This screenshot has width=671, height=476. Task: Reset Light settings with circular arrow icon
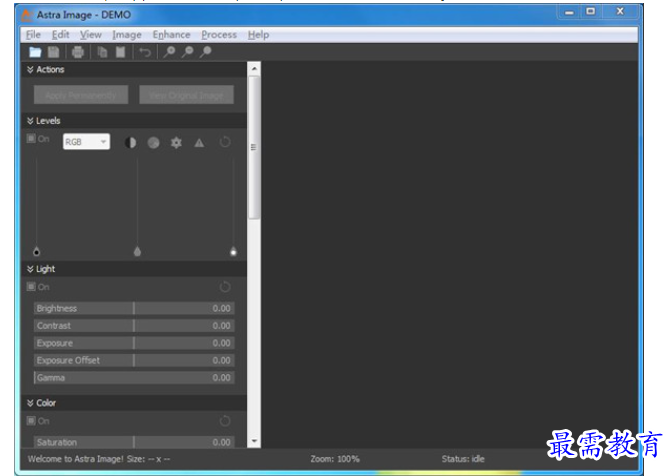point(225,287)
